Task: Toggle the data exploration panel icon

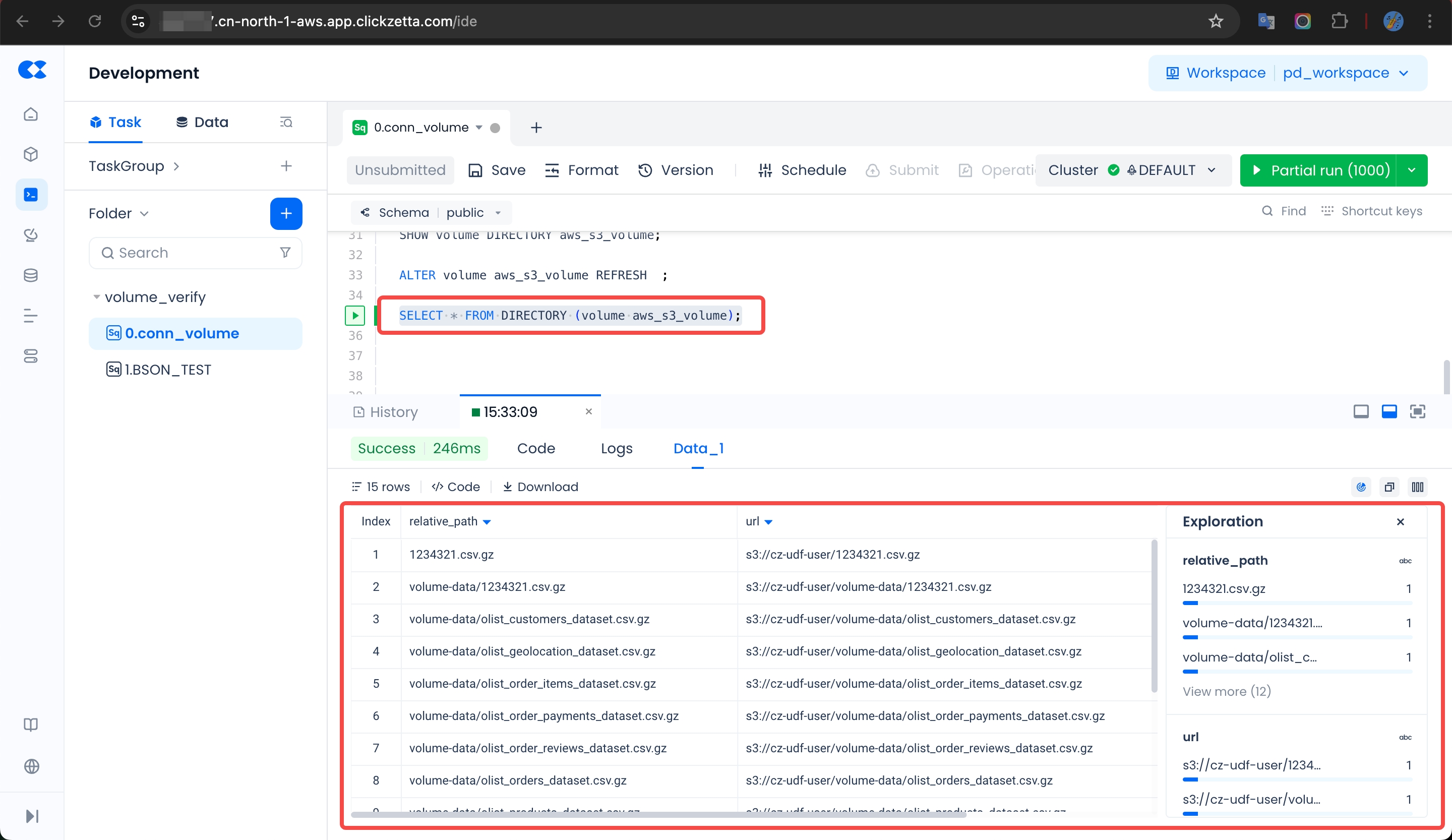Action: 1361,487
